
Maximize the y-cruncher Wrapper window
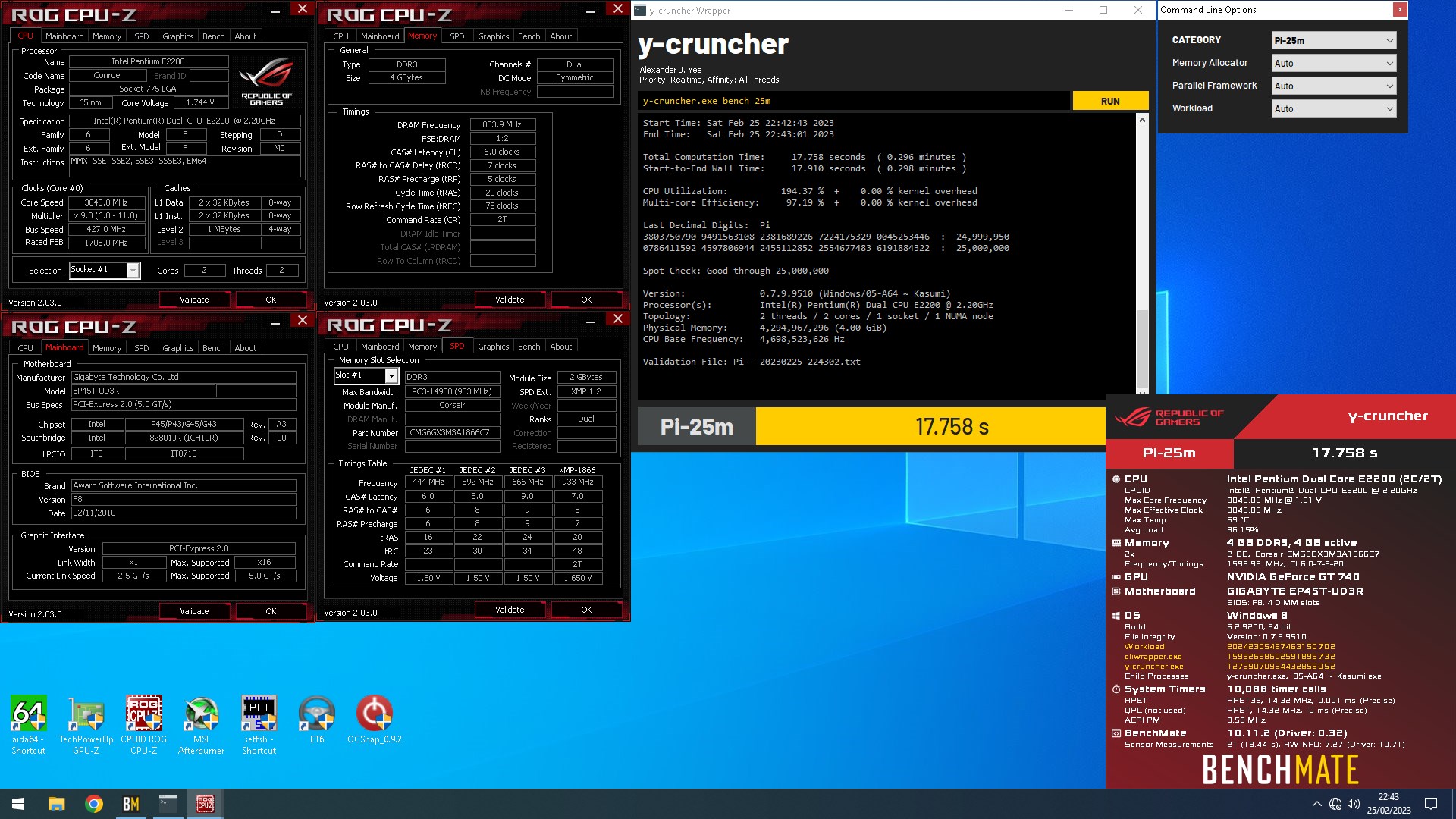point(1103,10)
